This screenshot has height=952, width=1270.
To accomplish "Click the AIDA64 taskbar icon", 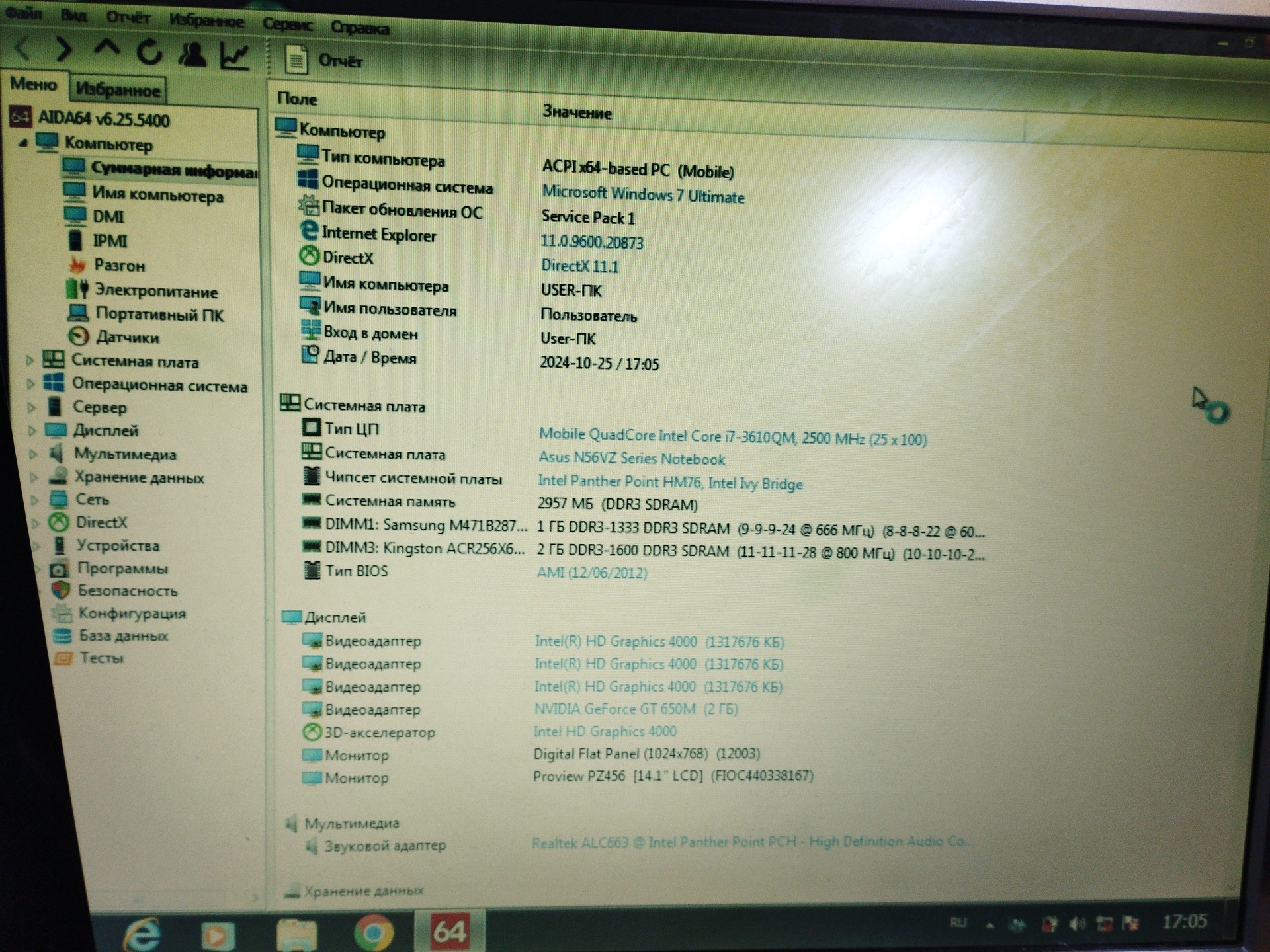I will 450,932.
